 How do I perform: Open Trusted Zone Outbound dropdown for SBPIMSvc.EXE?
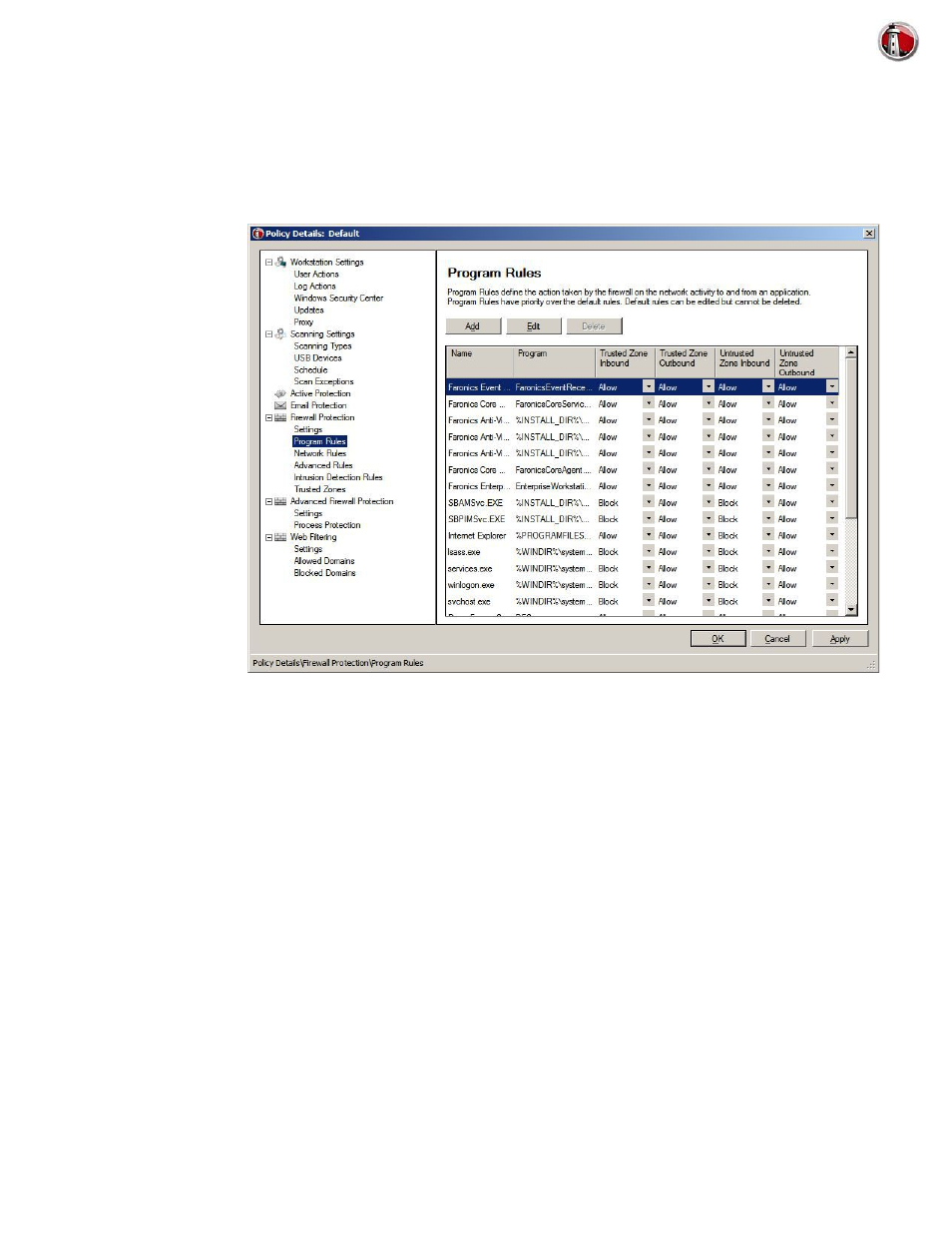click(709, 518)
